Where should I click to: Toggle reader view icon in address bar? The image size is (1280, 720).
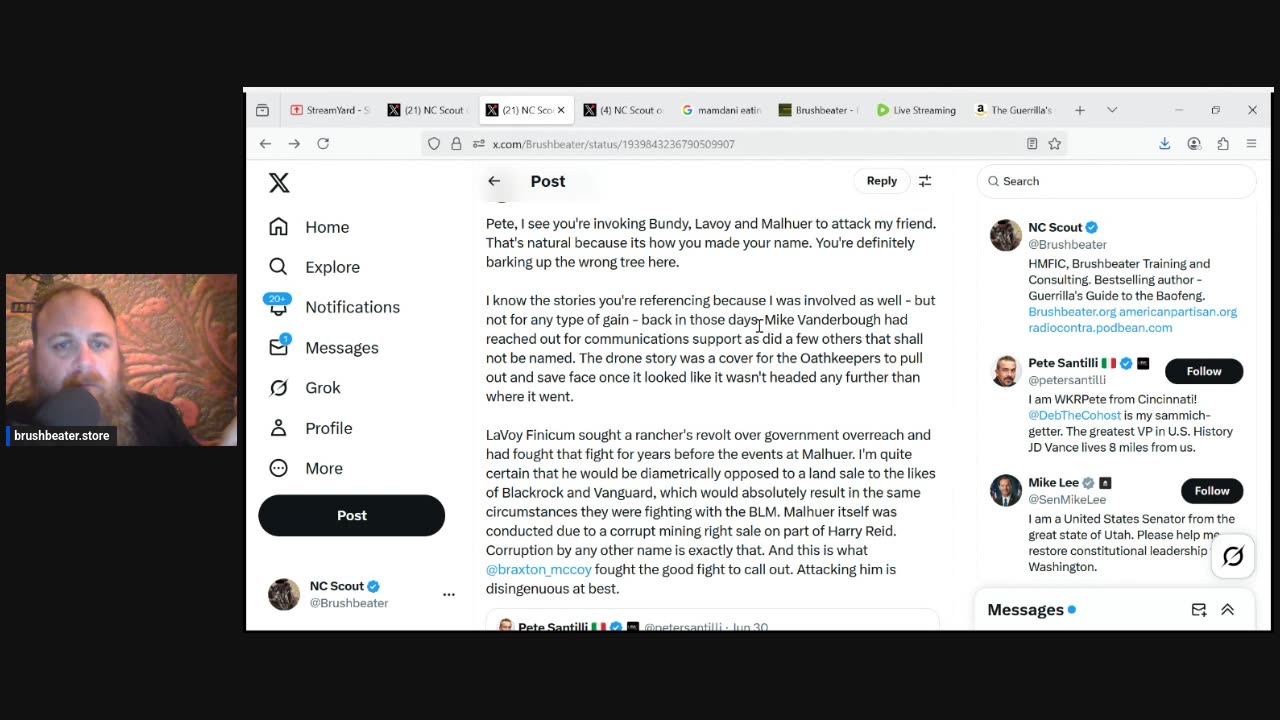(x=1032, y=144)
